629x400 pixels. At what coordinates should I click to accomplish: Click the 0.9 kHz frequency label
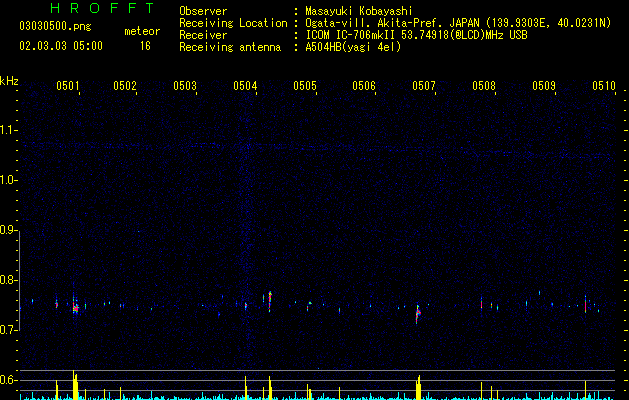point(8,230)
